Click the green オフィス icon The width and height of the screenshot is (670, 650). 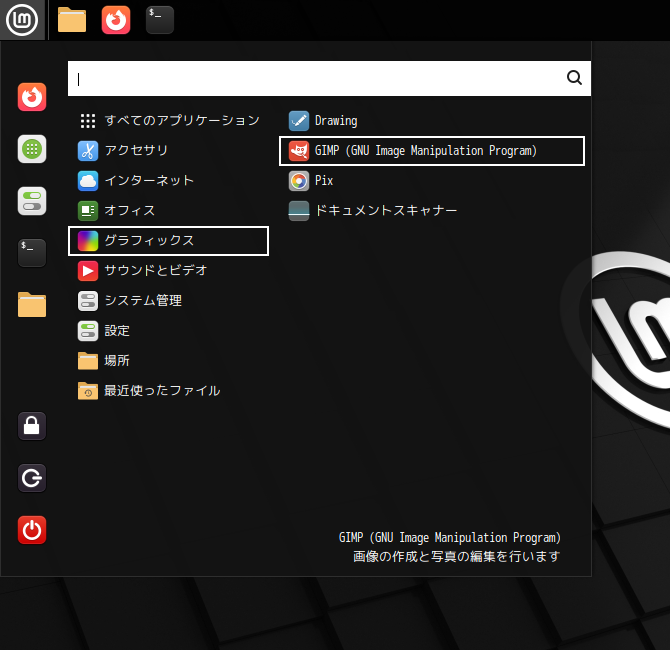pyautogui.click(x=88, y=211)
